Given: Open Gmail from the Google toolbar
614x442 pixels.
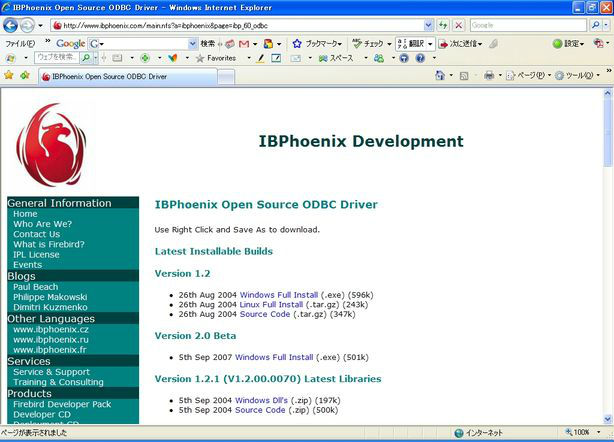Looking at the screenshot, I should pos(244,43).
